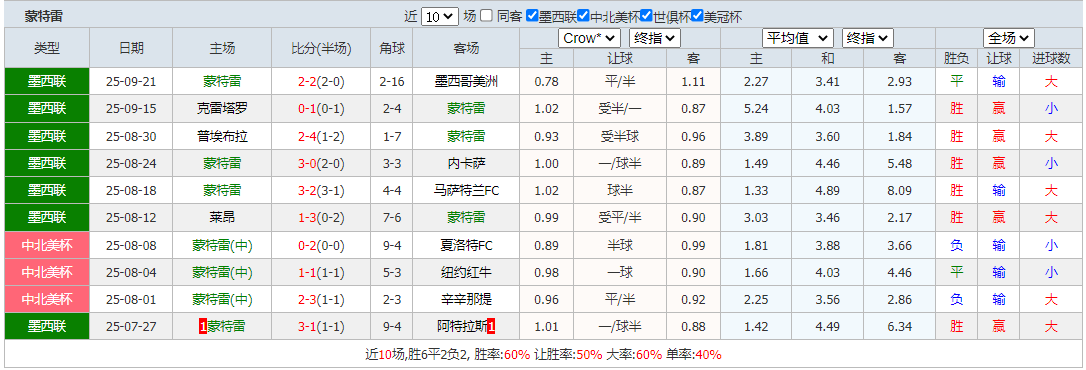Image resolution: width=1086 pixels, height=370 pixels.
Task: Open the 终指 dropdown next to Crow*
Action: (x=656, y=38)
